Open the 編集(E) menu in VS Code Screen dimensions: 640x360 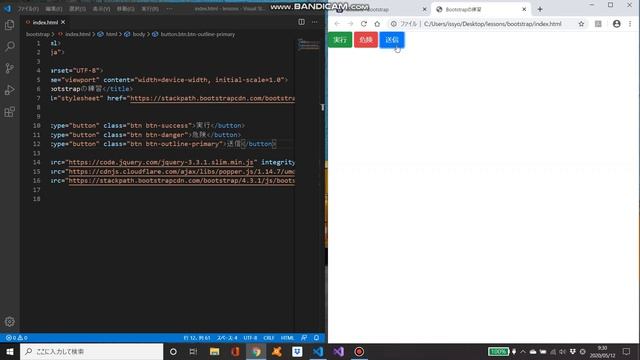click(x=53, y=9)
